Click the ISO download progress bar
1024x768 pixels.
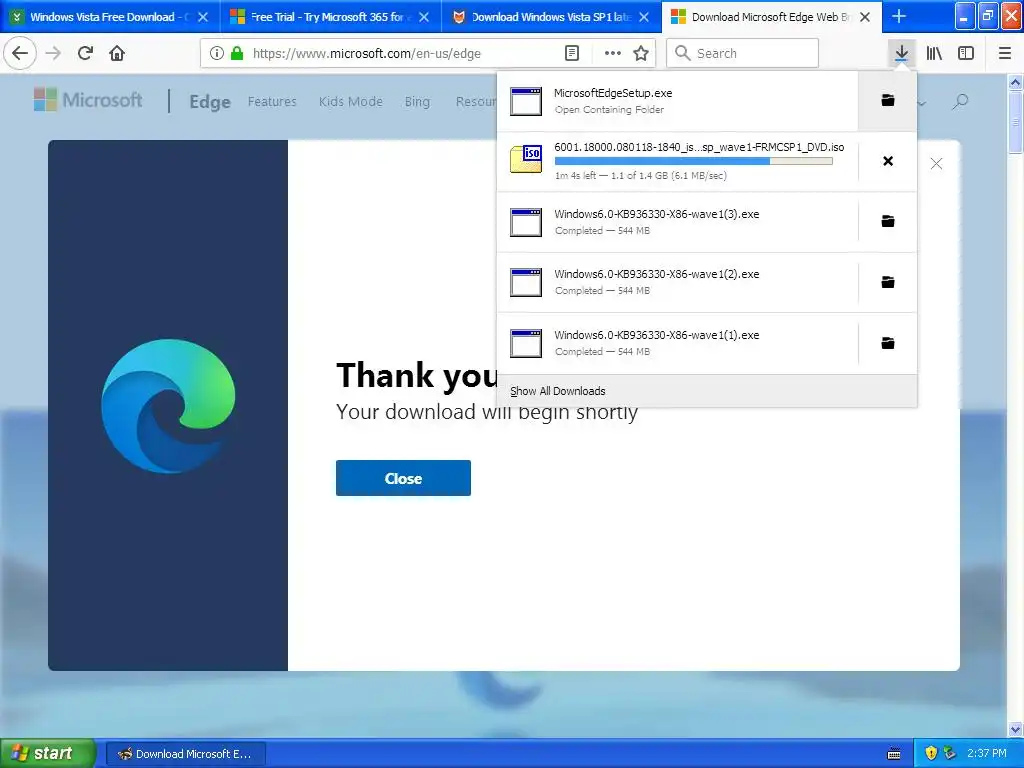(x=694, y=161)
